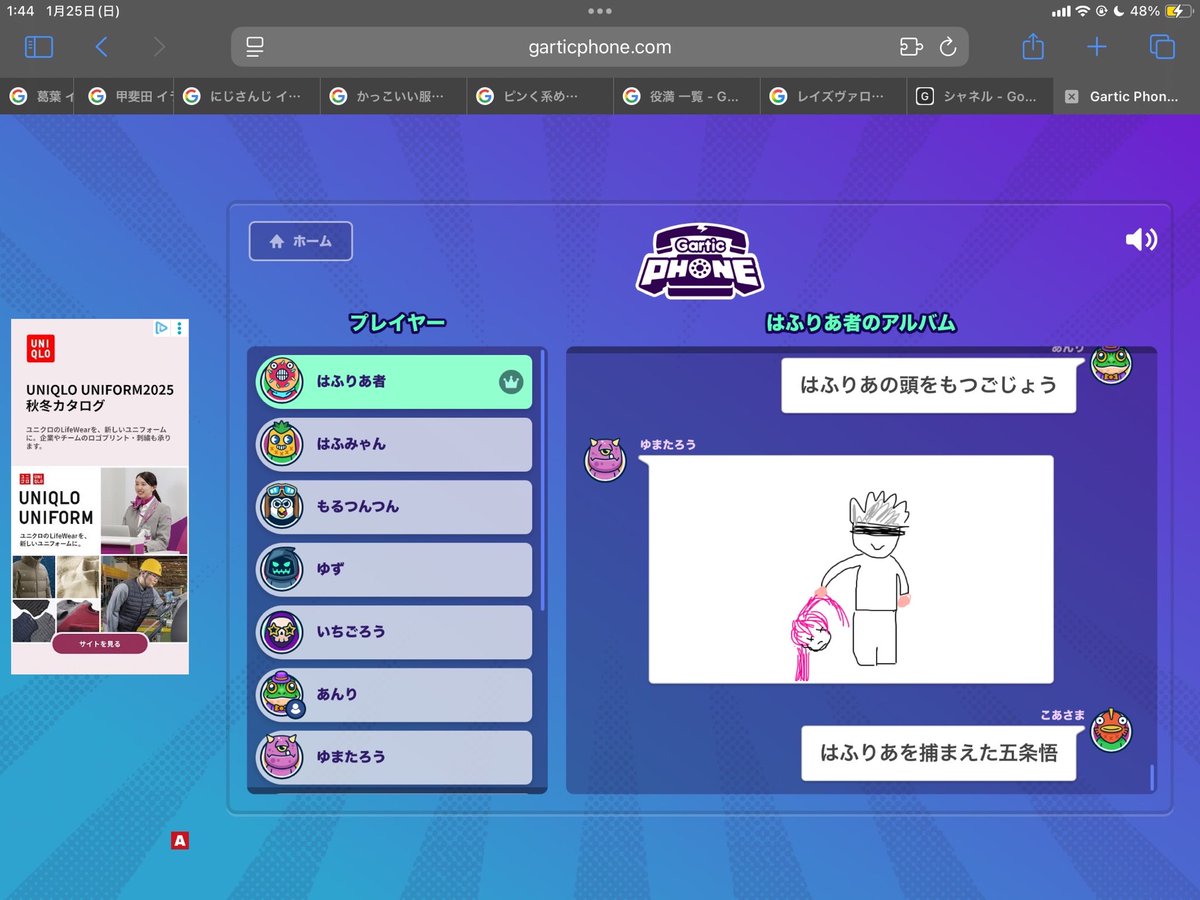Viewport: 1200px width, 900px height.
Task: Click the プレイヤー heading
Action: tap(396, 322)
